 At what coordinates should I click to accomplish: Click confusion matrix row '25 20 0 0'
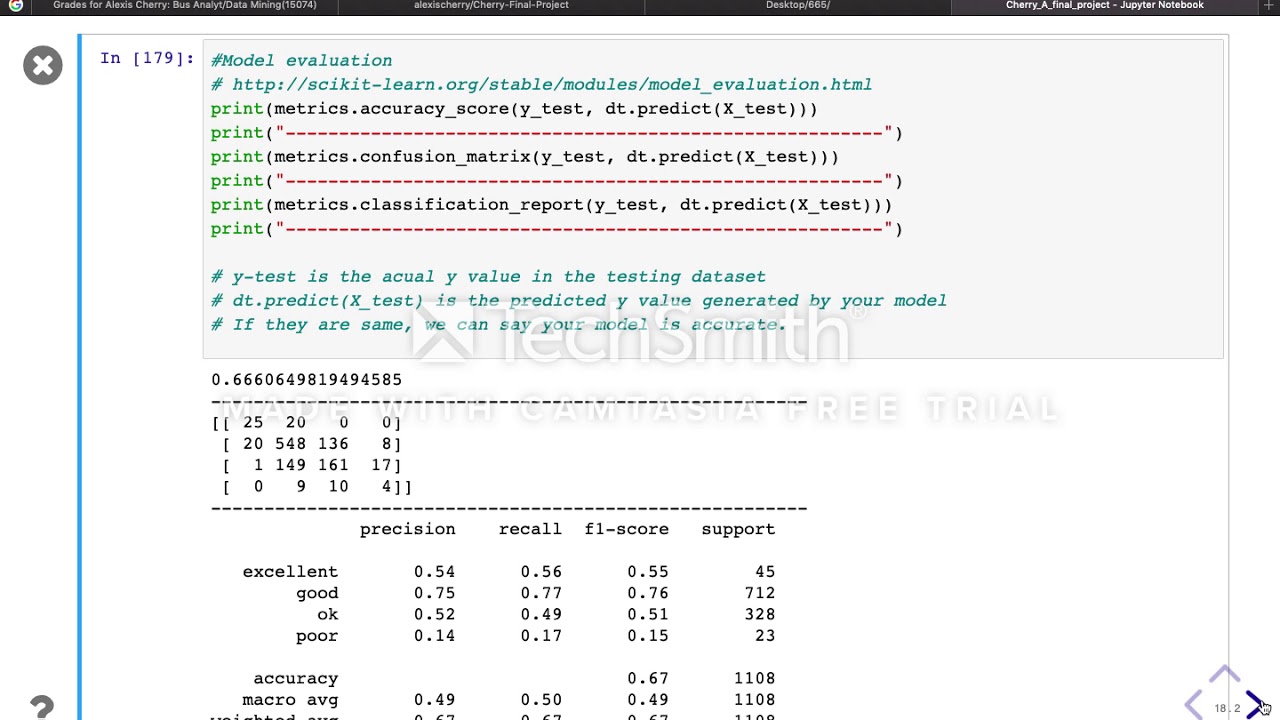coord(306,423)
